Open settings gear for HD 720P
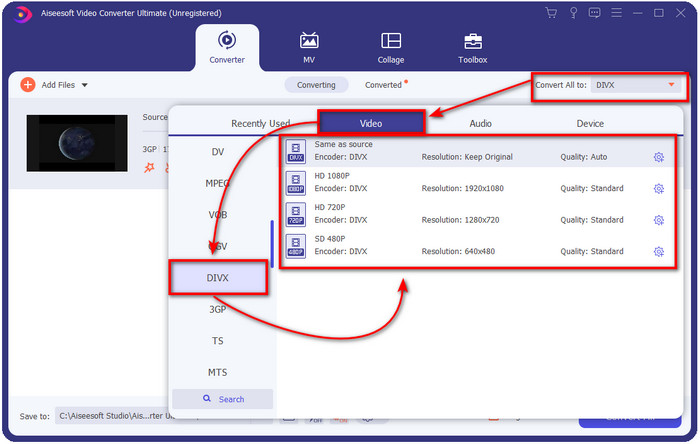This screenshot has height=444, width=700. tap(658, 220)
